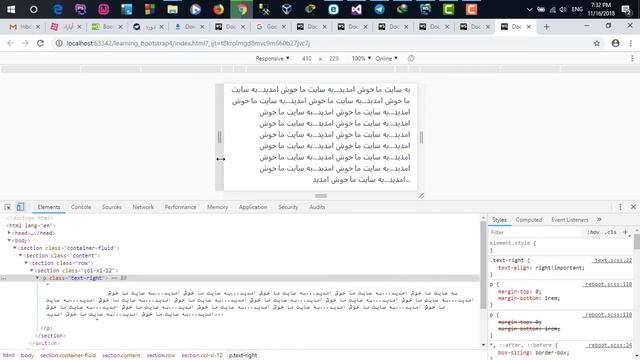Viewport: 640px width, 360px height.
Task: Collapse the section col-xl-12 node
Action: pos(32,270)
